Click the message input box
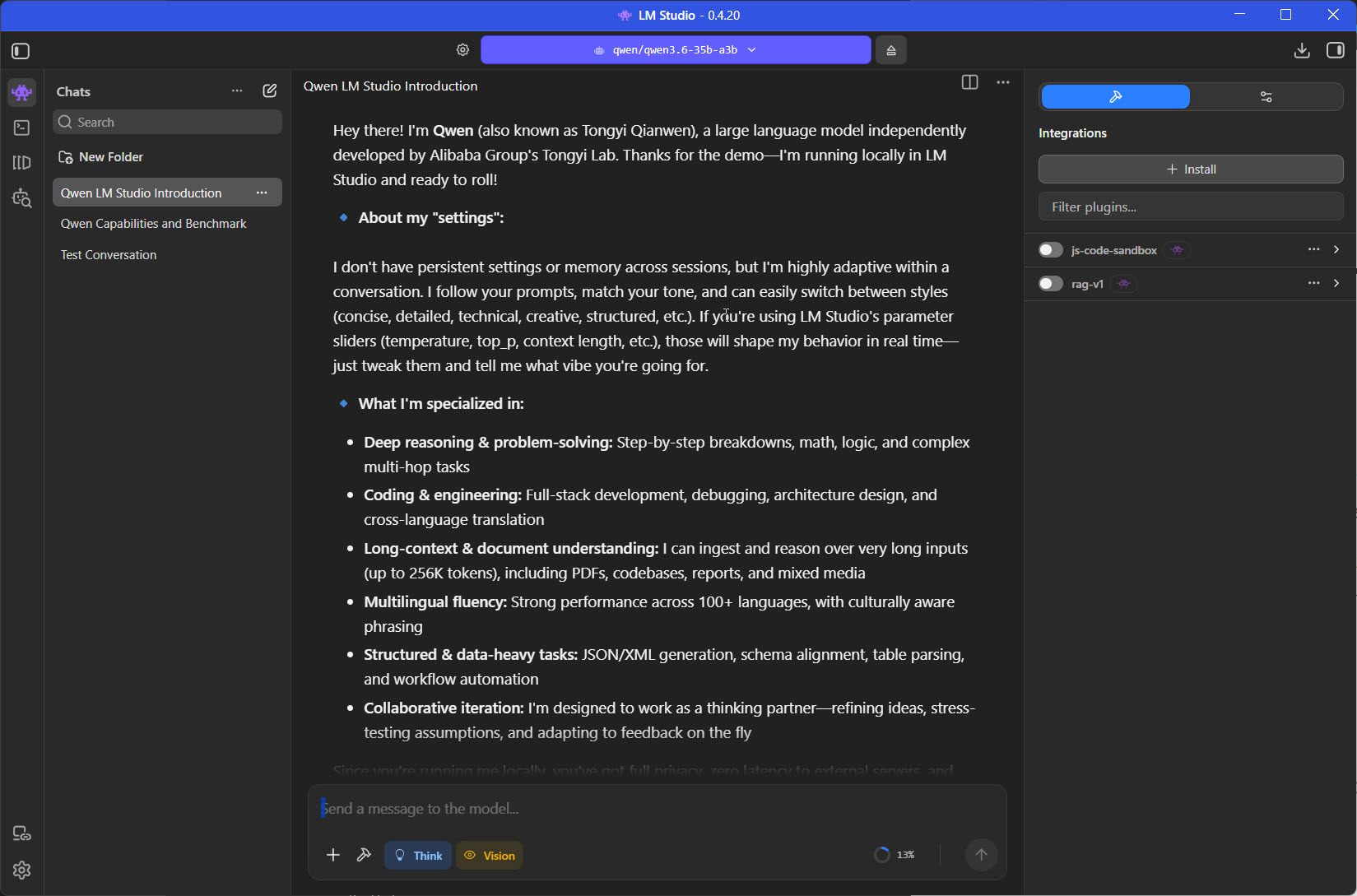The width and height of the screenshot is (1357, 896). 657,809
